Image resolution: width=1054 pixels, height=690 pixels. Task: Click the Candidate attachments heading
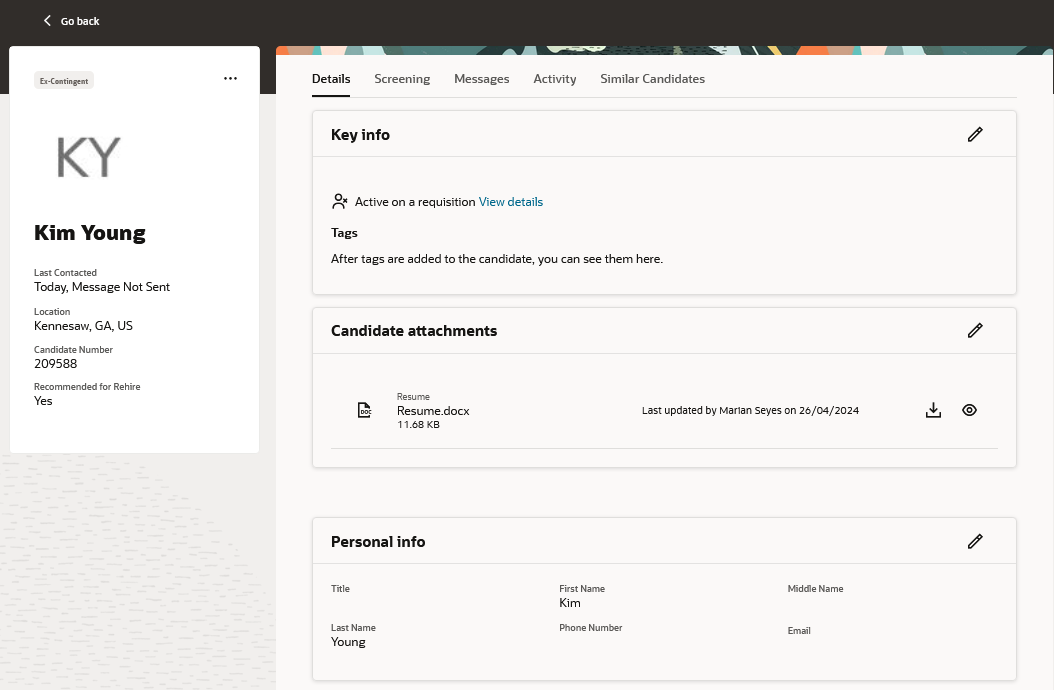pos(414,331)
